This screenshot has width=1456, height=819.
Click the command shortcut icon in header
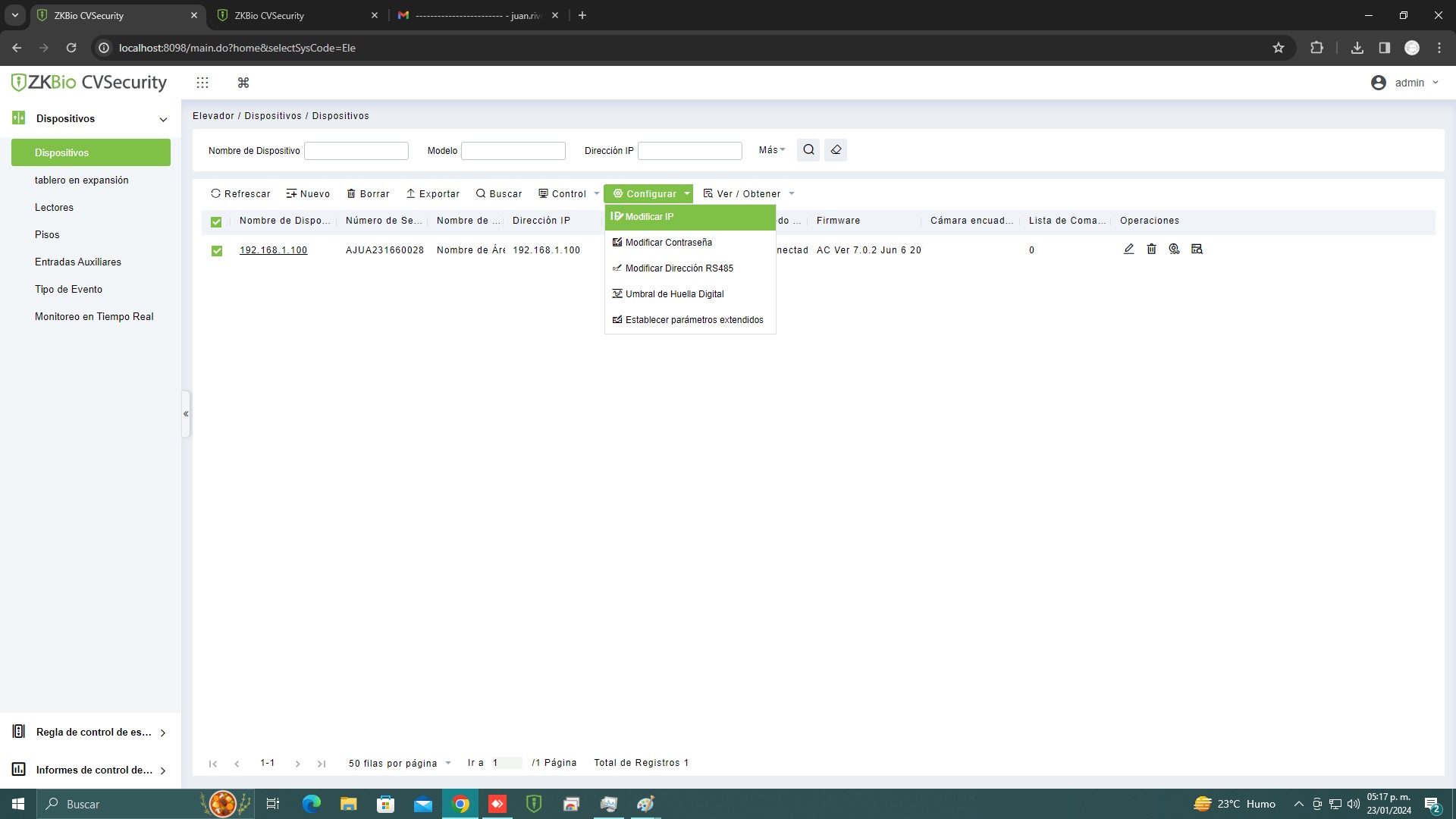243,83
